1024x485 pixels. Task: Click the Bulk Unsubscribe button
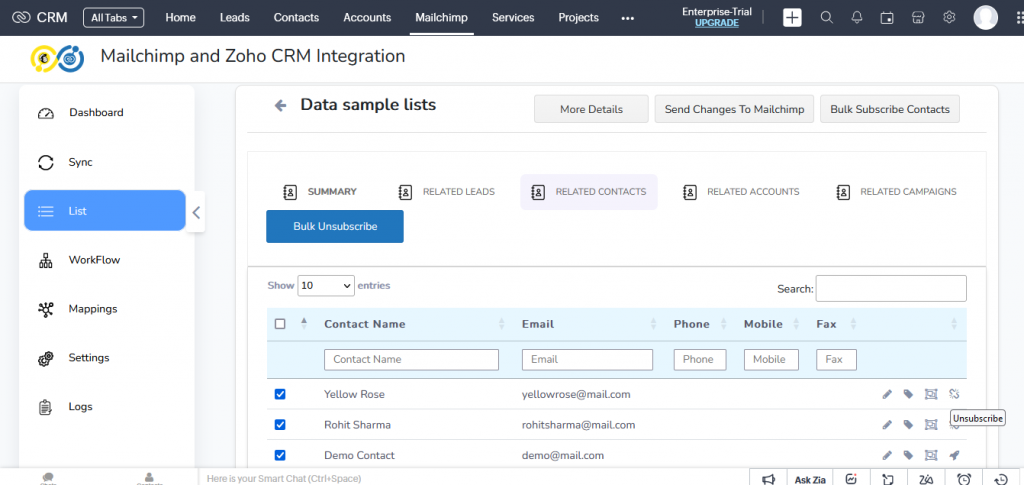pos(335,227)
